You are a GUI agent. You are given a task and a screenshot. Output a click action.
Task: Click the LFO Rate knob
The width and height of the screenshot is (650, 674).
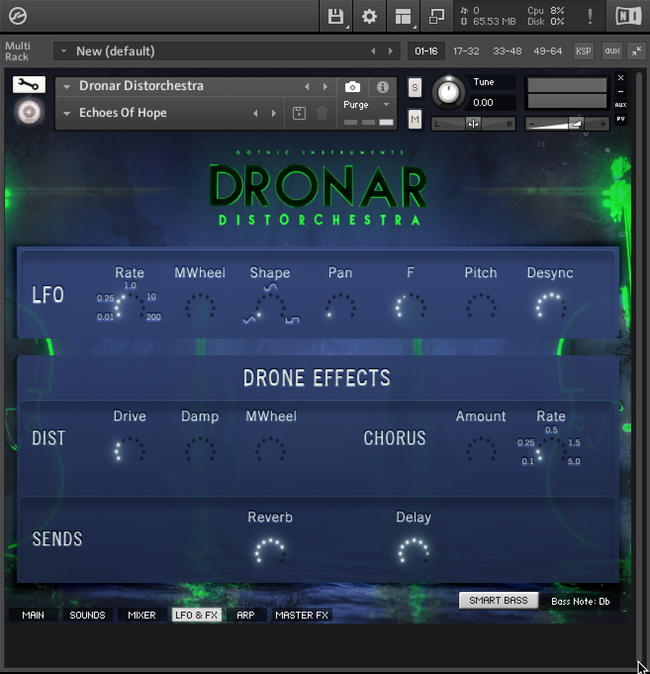pyautogui.click(x=130, y=307)
